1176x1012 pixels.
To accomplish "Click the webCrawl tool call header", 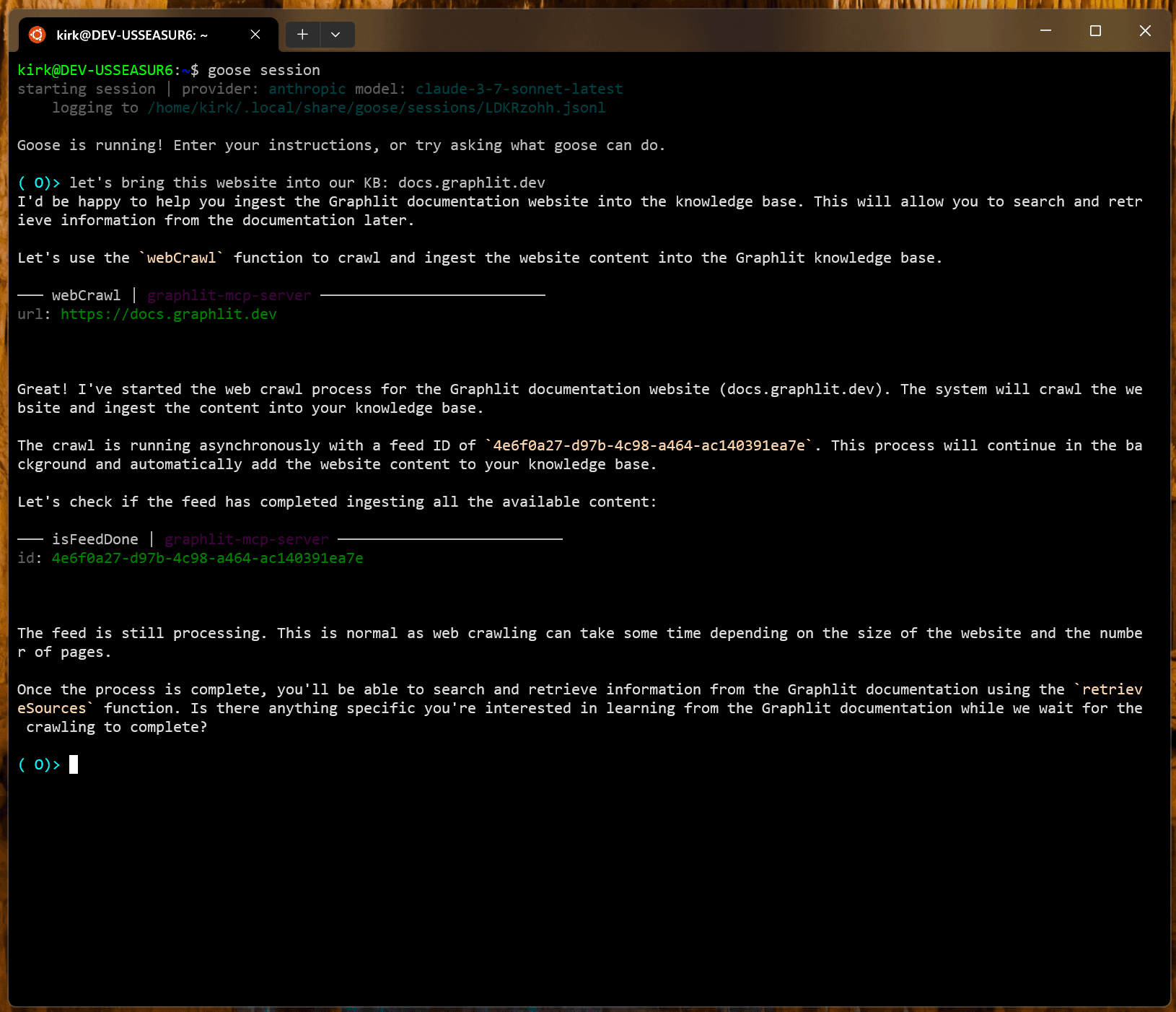I will point(86,295).
